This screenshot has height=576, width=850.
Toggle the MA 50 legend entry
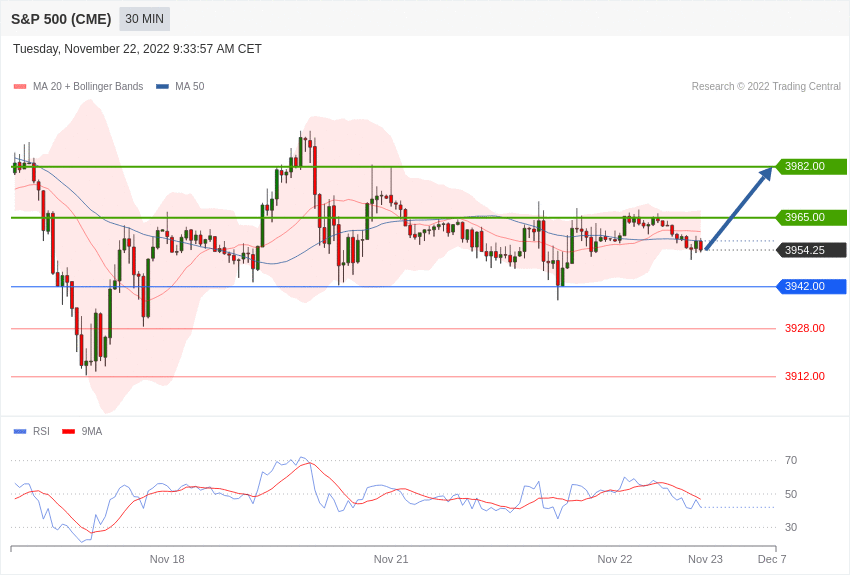tap(180, 87)
